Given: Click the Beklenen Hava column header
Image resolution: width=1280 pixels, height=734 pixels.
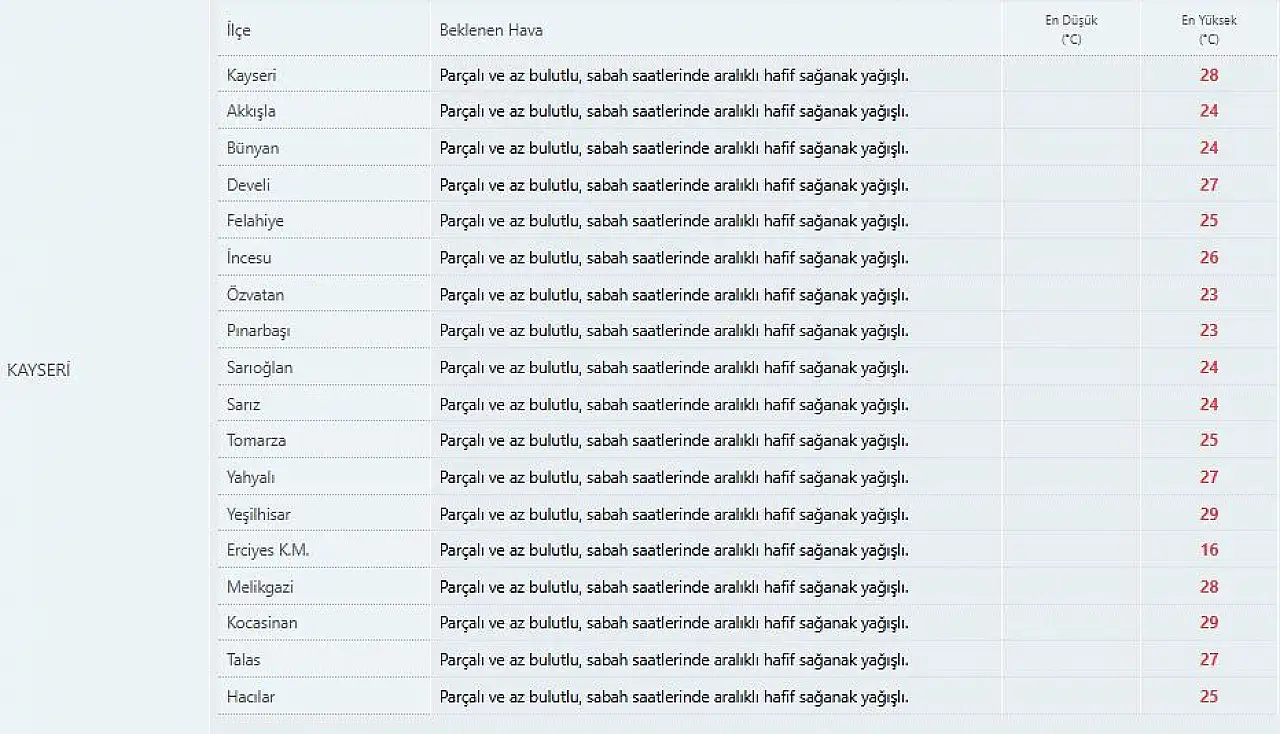Looking at the screenshot, I should pos(491,30).
